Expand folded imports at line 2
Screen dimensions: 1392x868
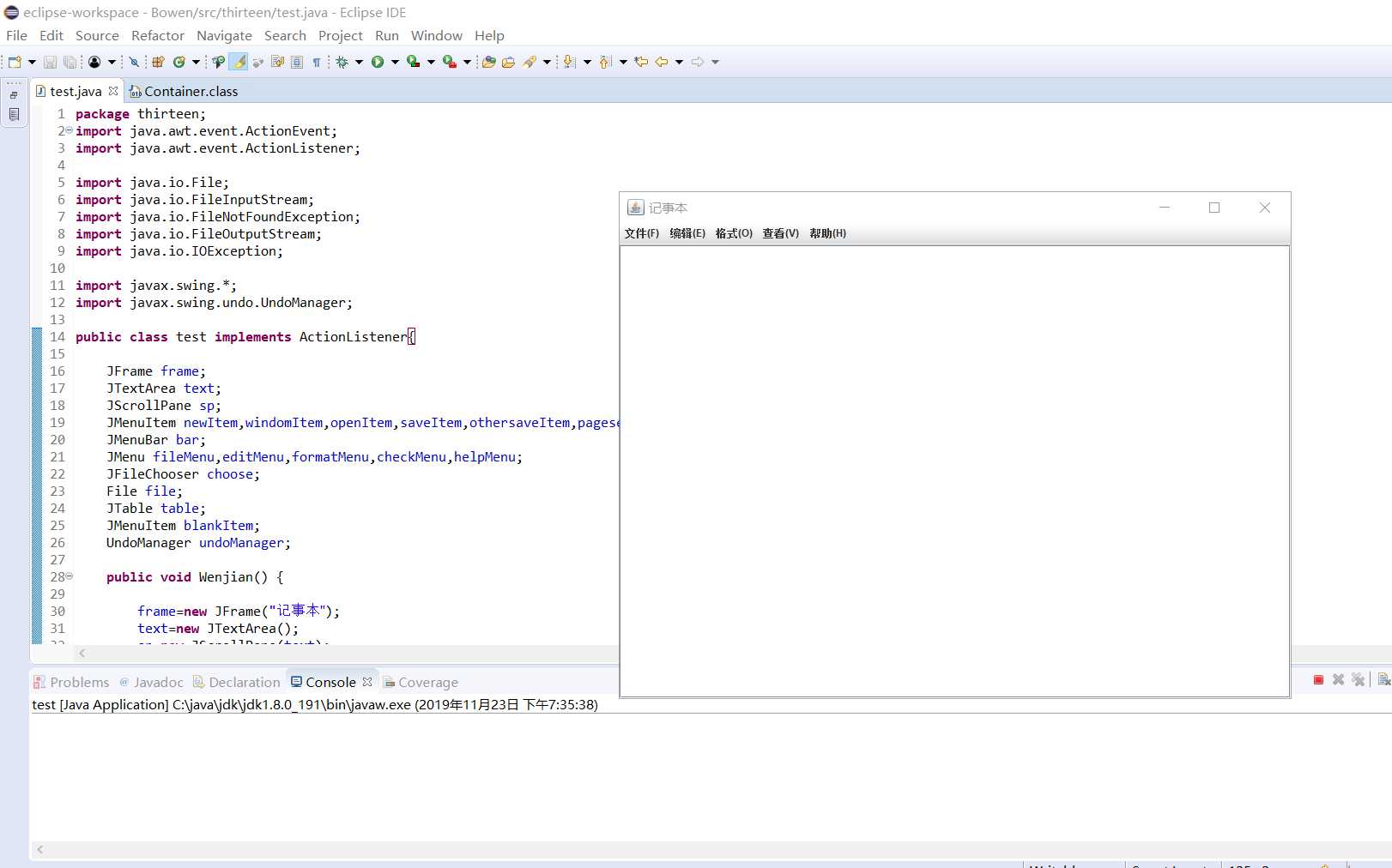[69, 130]
